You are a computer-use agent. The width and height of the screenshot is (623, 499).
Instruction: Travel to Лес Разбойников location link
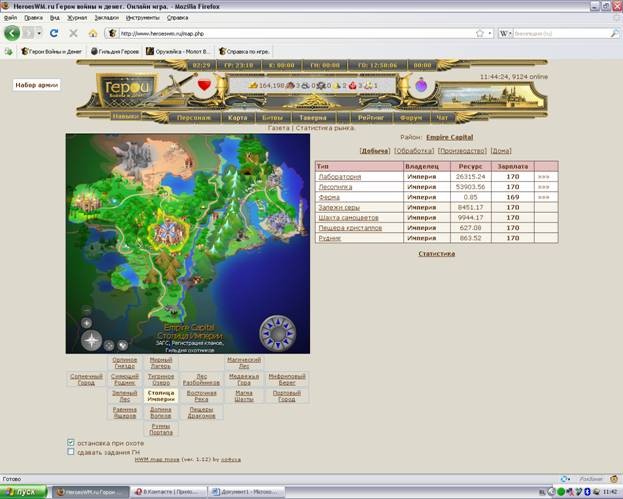pyautogui.click(x=201, y=379)
